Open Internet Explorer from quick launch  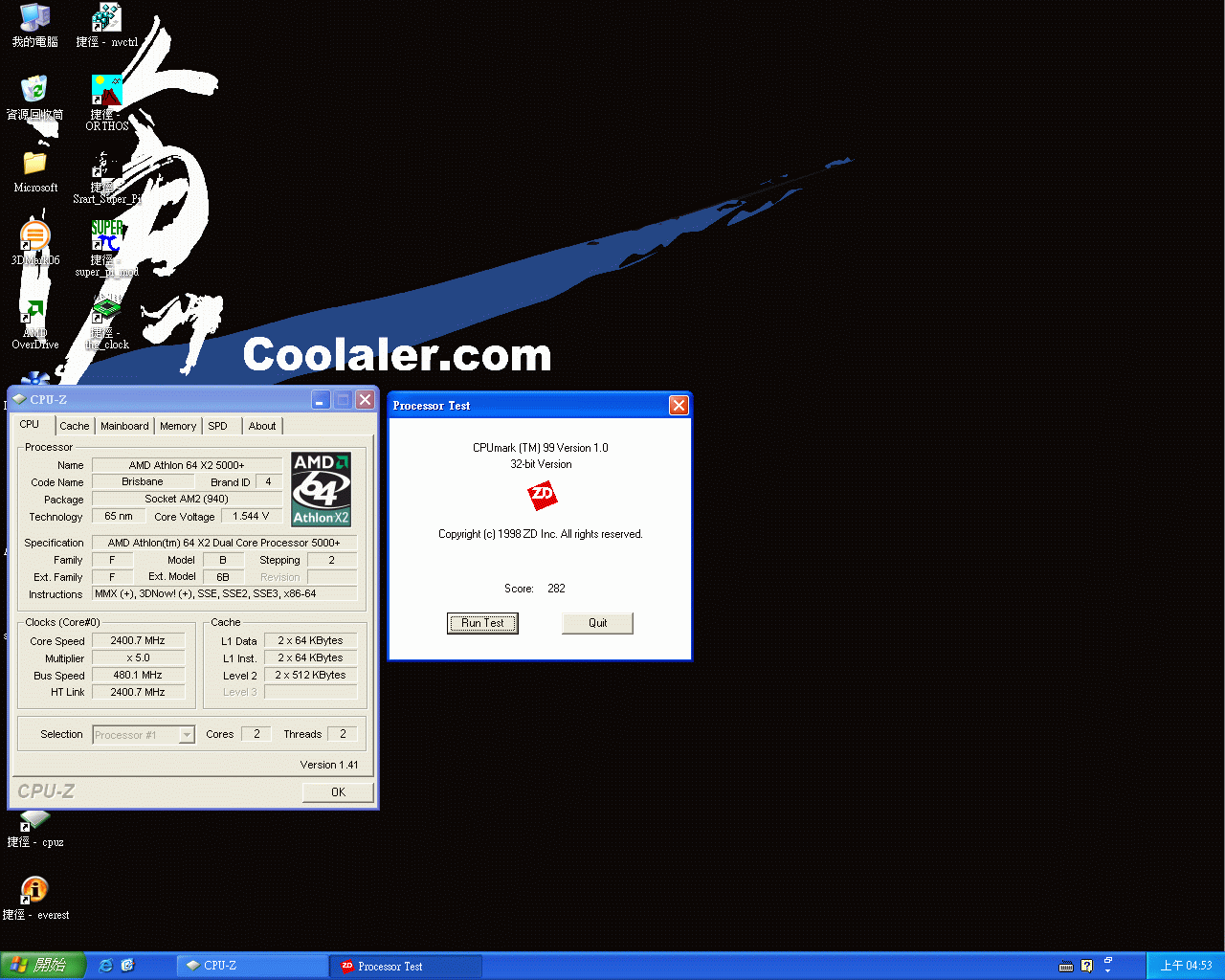pyautogui.click(x=106, y=966)
